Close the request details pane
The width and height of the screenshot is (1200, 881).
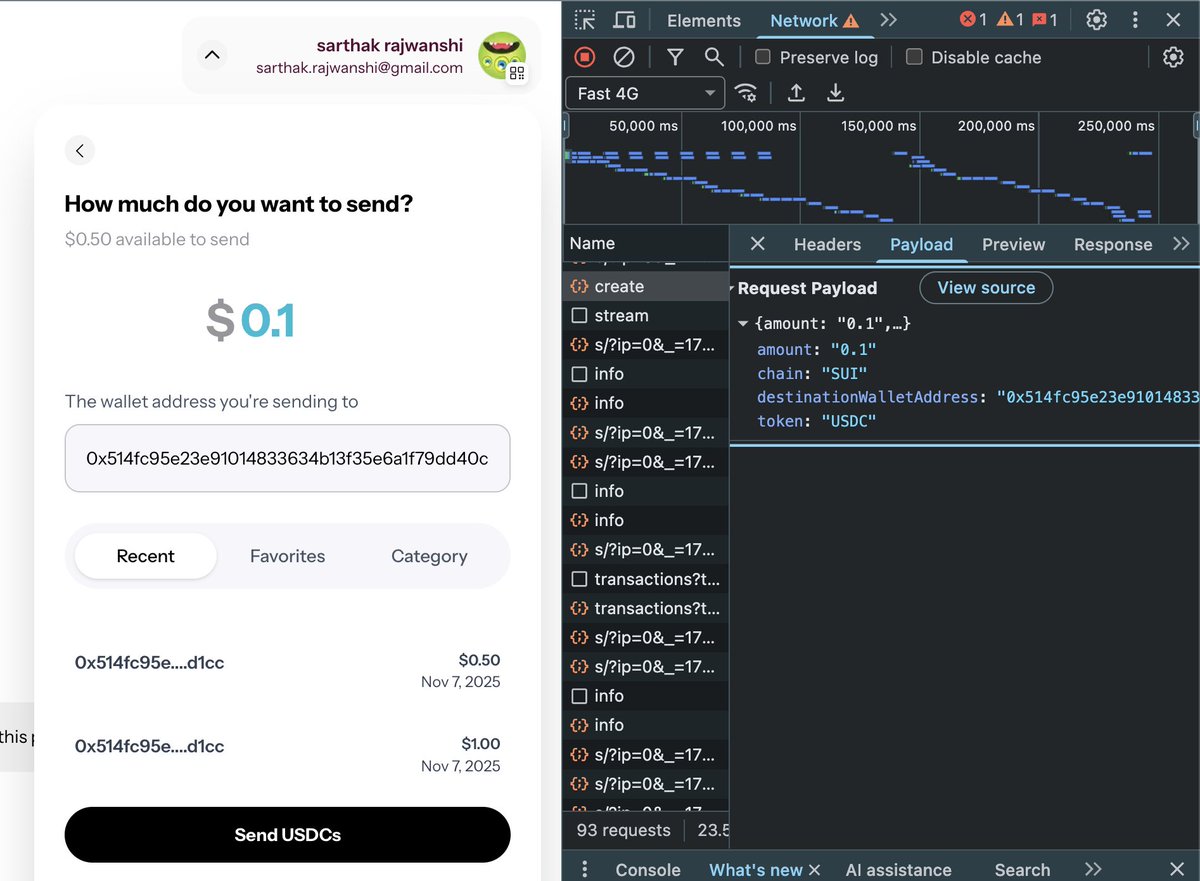pyautogui.click(x=757, y=244)
